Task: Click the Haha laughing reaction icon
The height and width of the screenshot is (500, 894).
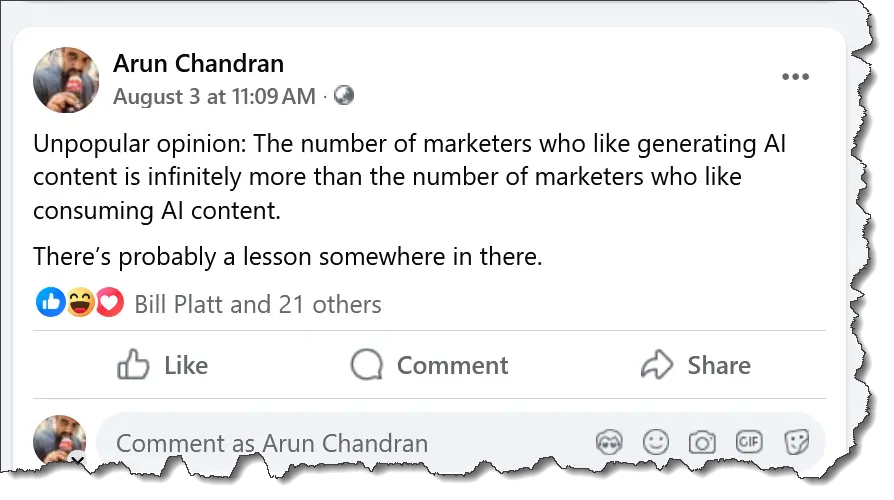Action: click(x=80, y=303)
